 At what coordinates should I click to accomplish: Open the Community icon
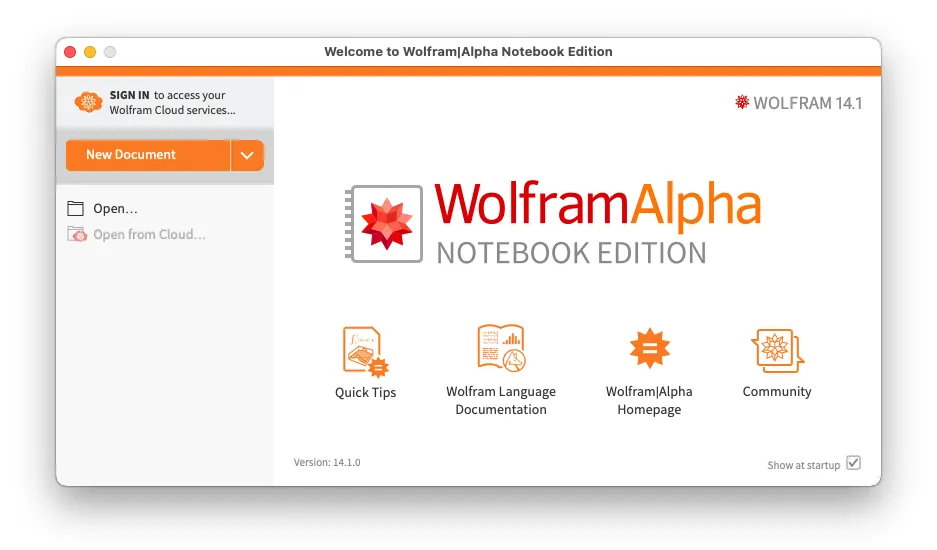point(777,350)
